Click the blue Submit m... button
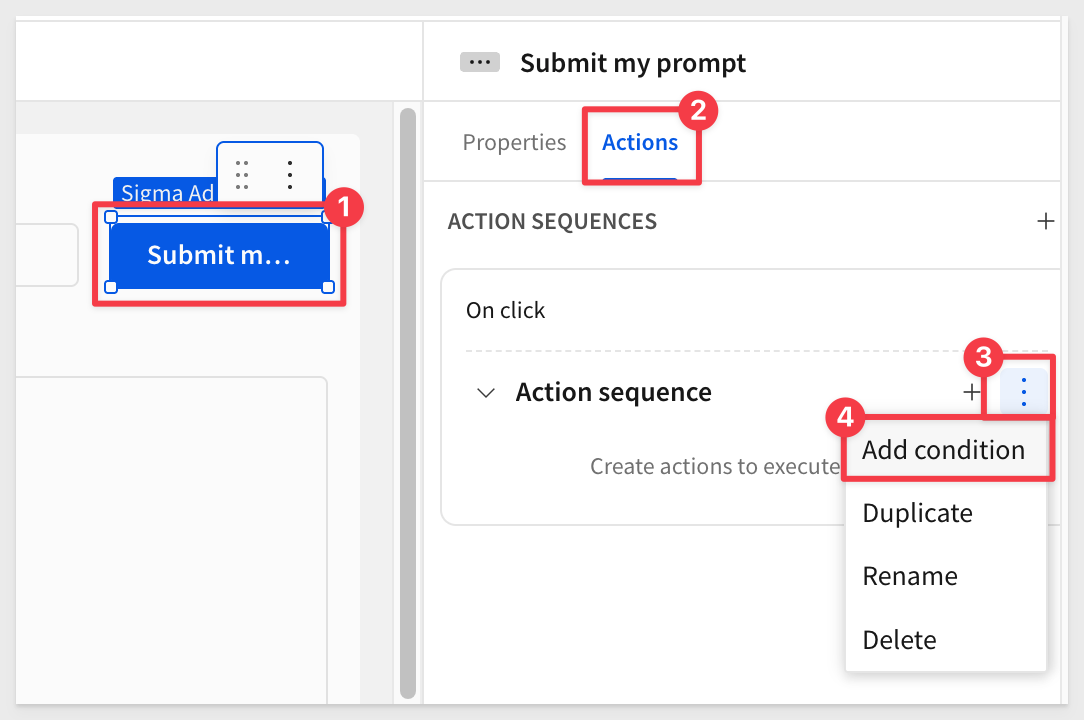Image resolution: width=1084 pixels, height=720 pixels. point(219,255)
